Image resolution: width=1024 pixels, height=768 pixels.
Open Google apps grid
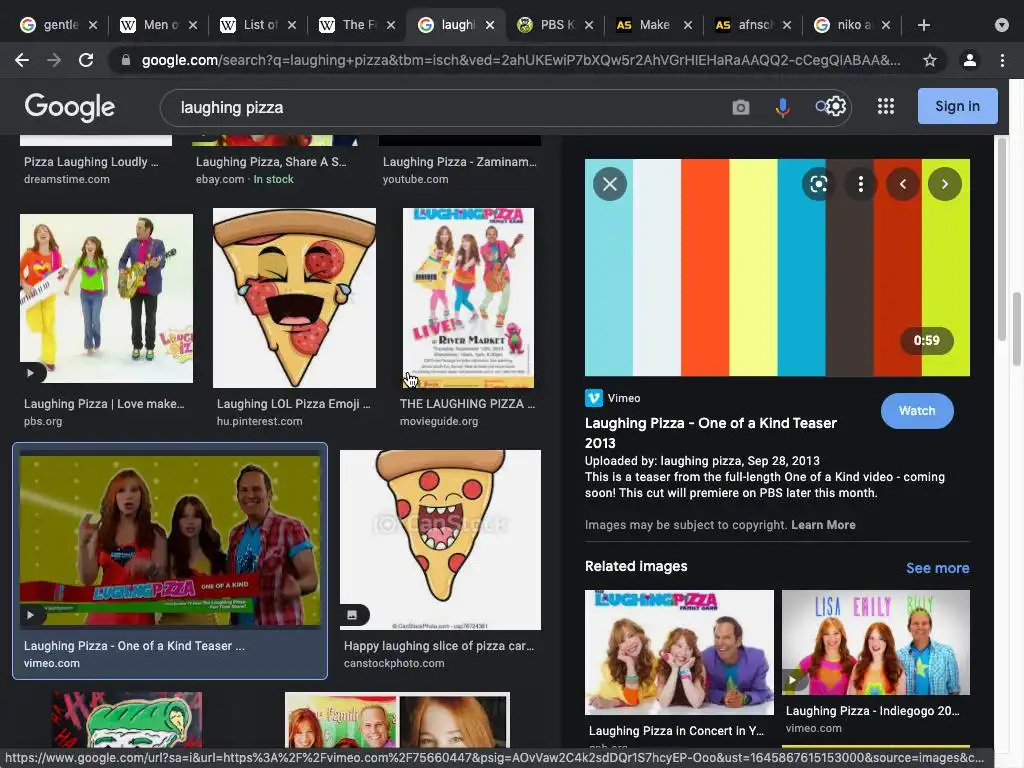886,106
